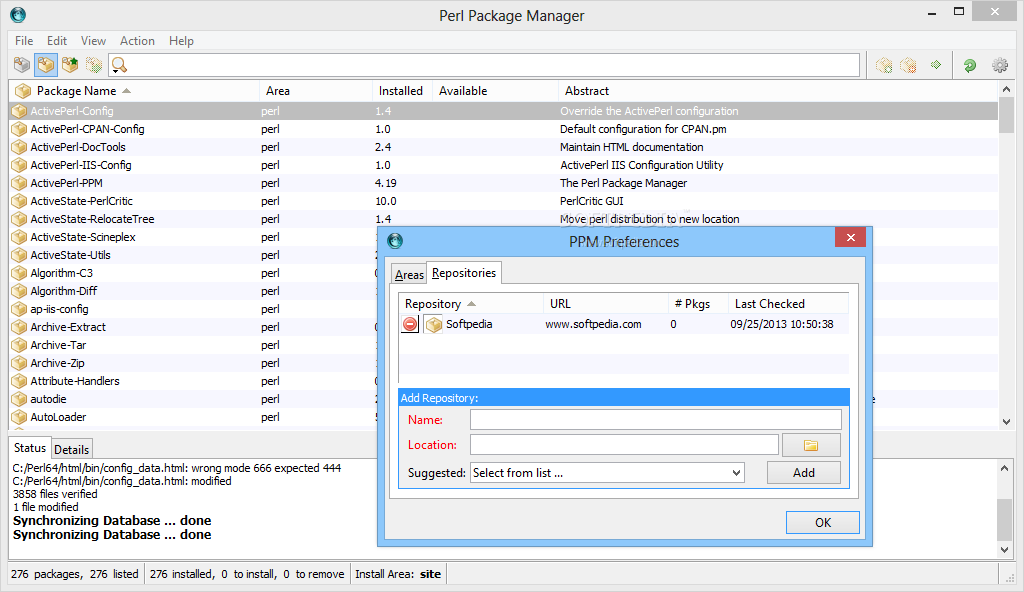This screenshot has width=1024, height=592.
Task: Click package icon beside ActiveState-RelocateTree
Action: (20, 219)
